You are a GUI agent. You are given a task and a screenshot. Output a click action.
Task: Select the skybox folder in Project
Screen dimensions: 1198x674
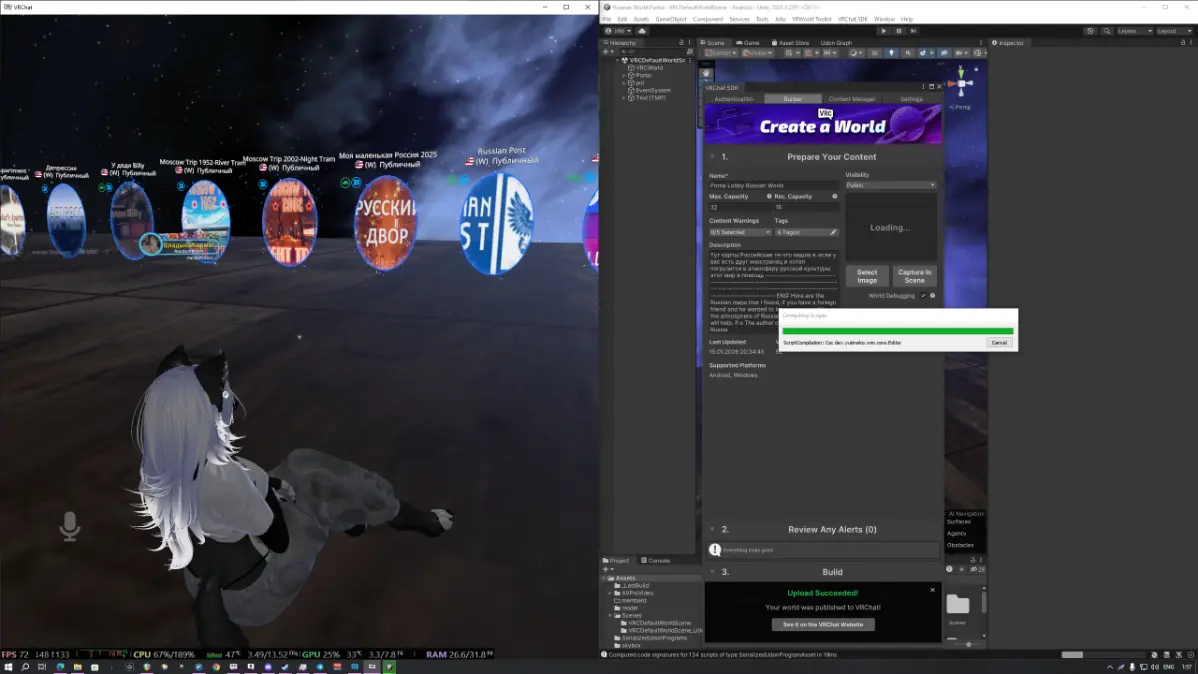(x=631, y=645)
